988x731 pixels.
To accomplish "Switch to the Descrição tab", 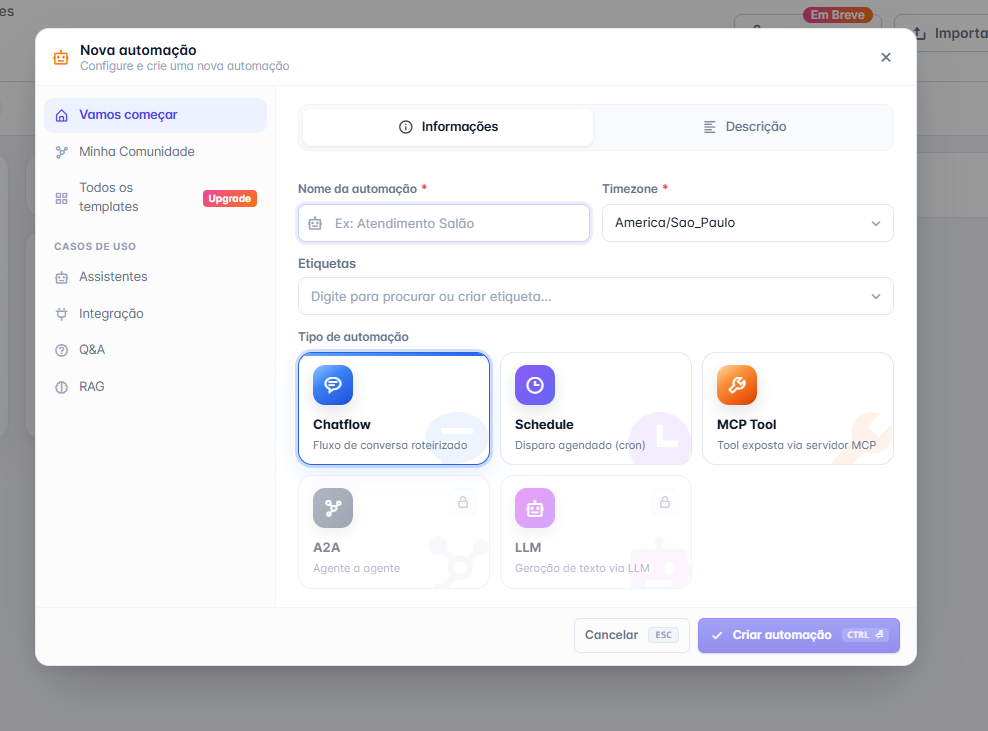I will 744,127.
